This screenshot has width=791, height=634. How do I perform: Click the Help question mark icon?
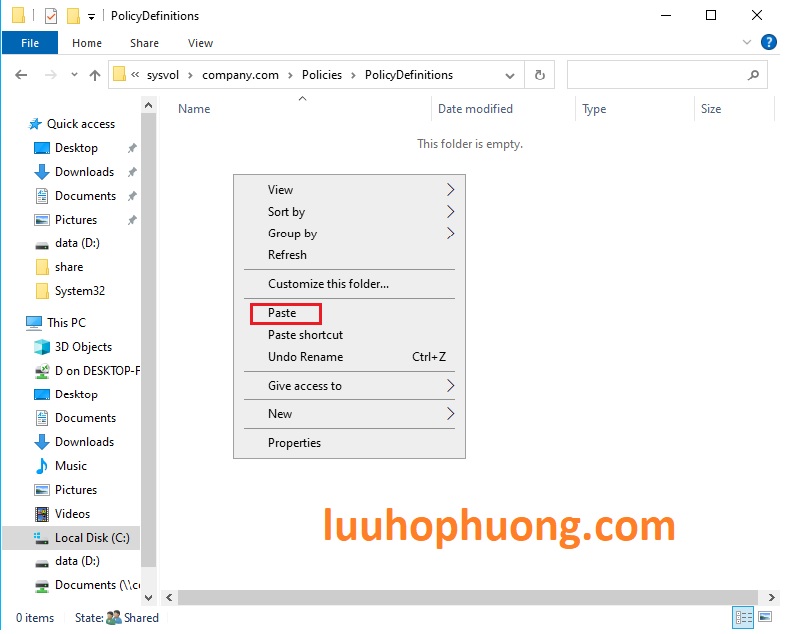(x=769, y=42)
